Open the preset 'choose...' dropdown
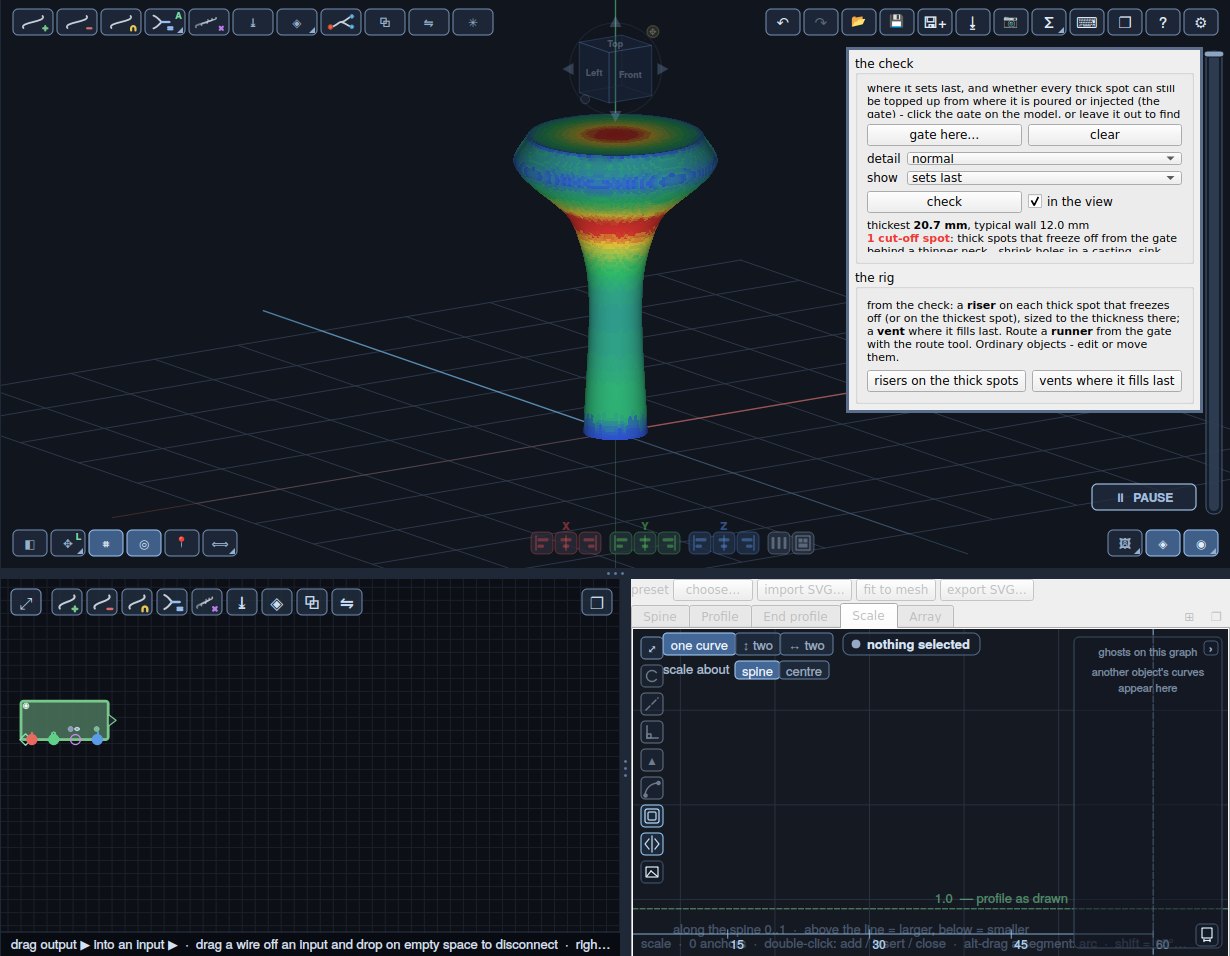The width and height of the screenshot is (1230, 956). pyautogui.click(x=713, y=590)
